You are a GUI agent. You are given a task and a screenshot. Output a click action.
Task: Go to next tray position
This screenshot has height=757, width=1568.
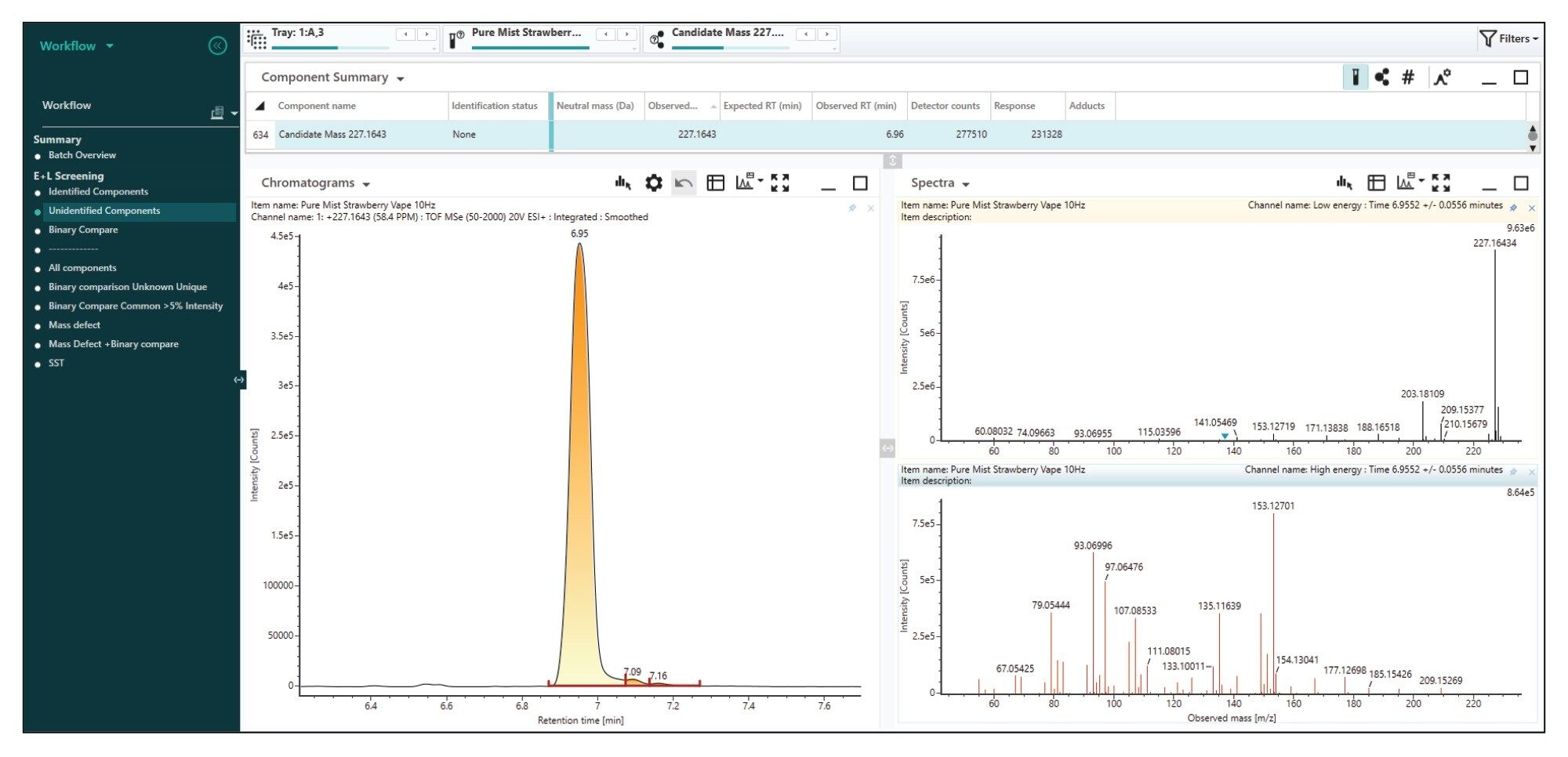[x=426, y=34]
